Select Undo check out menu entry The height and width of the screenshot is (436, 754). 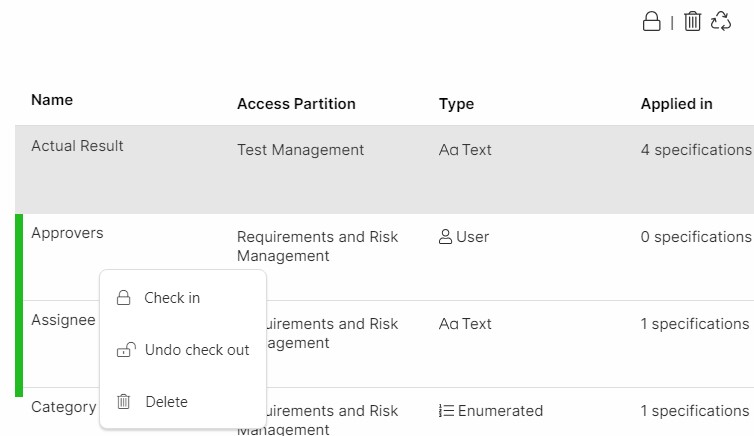click(197, 350)
